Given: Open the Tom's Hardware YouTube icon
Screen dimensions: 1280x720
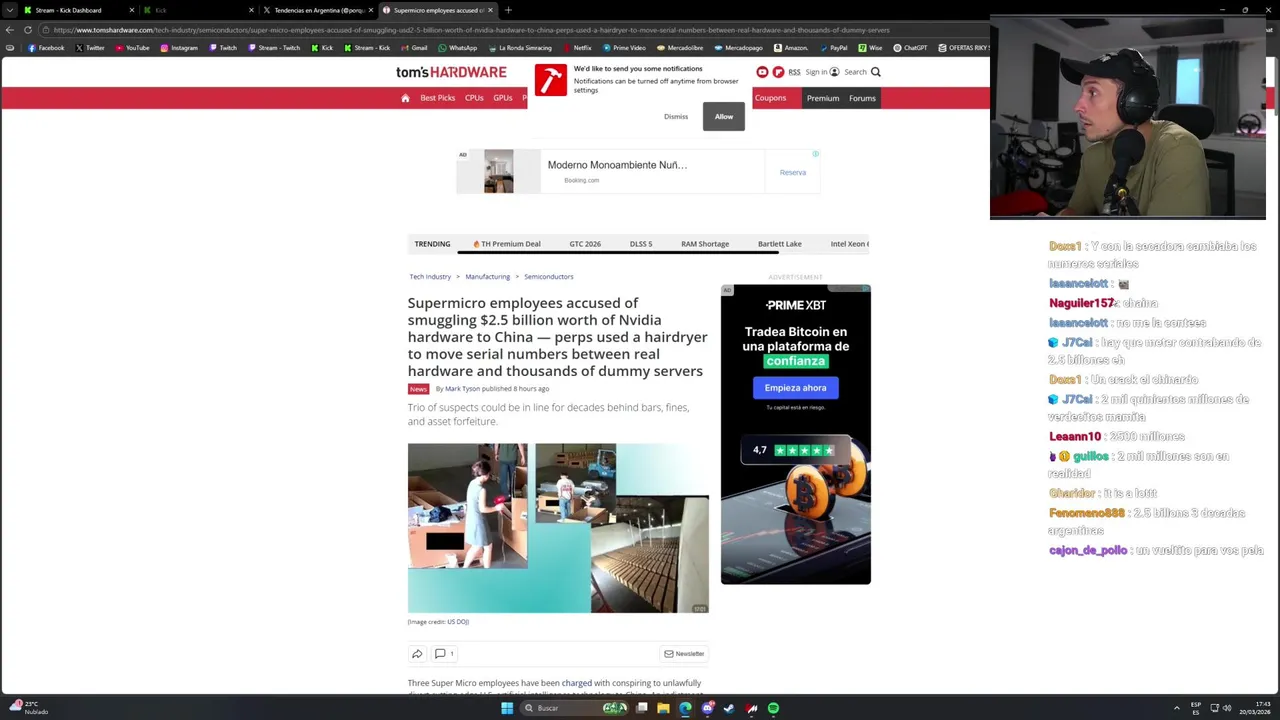Looking at the screenshot, I should [762, 72].
